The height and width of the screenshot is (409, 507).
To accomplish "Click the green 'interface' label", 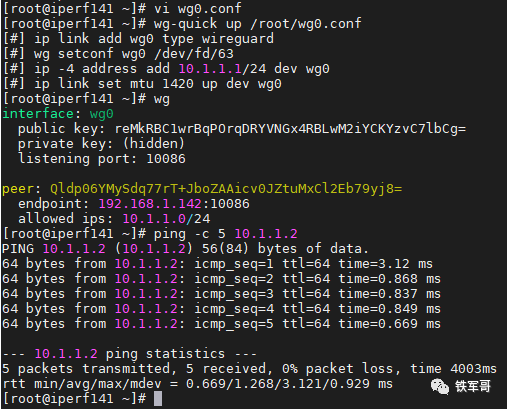I will pyautogui.click(x=38, y=114).
